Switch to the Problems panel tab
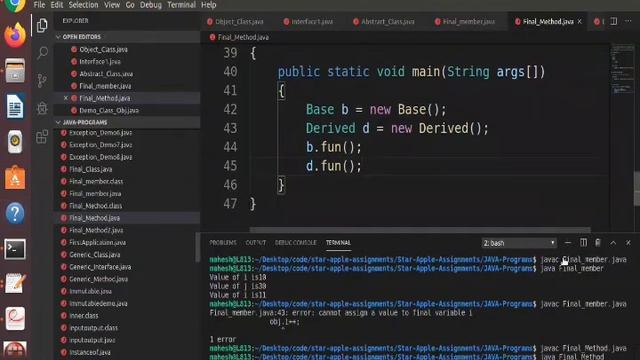640x360 pixels. coord(223,243)
